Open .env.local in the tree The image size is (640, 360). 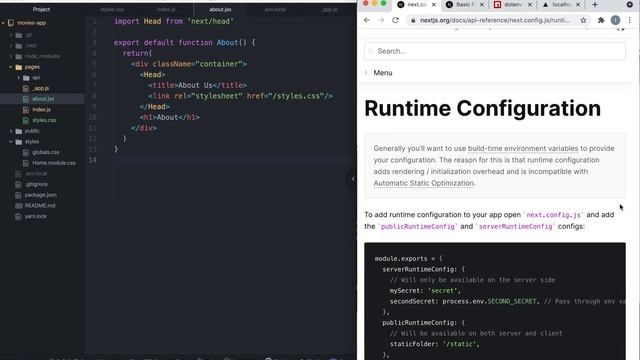point(36,173)
